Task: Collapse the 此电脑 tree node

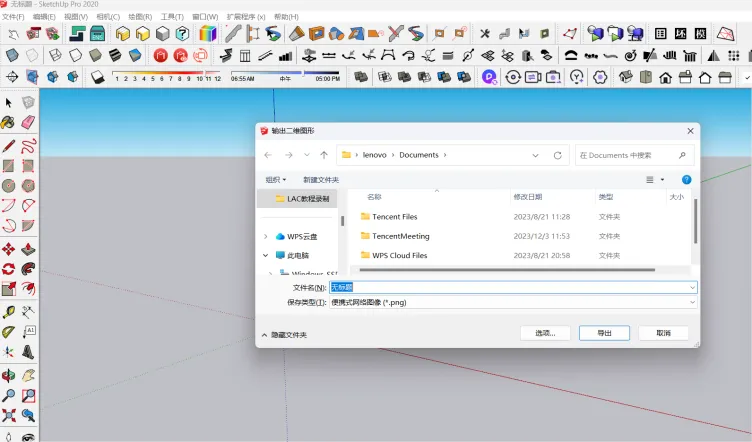Action: pyautogui.click(x=266, y=256)
